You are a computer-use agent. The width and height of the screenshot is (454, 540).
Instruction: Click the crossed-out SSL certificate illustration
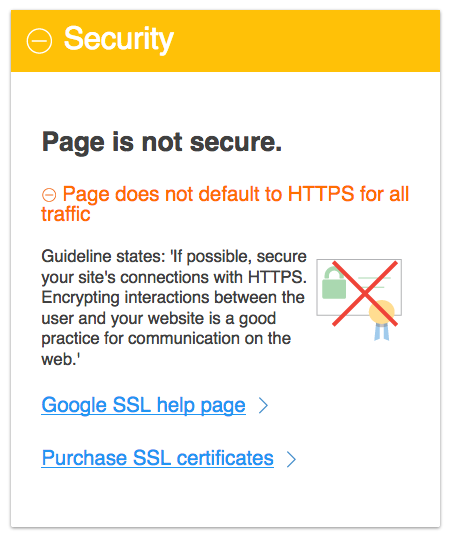(359, 299)
